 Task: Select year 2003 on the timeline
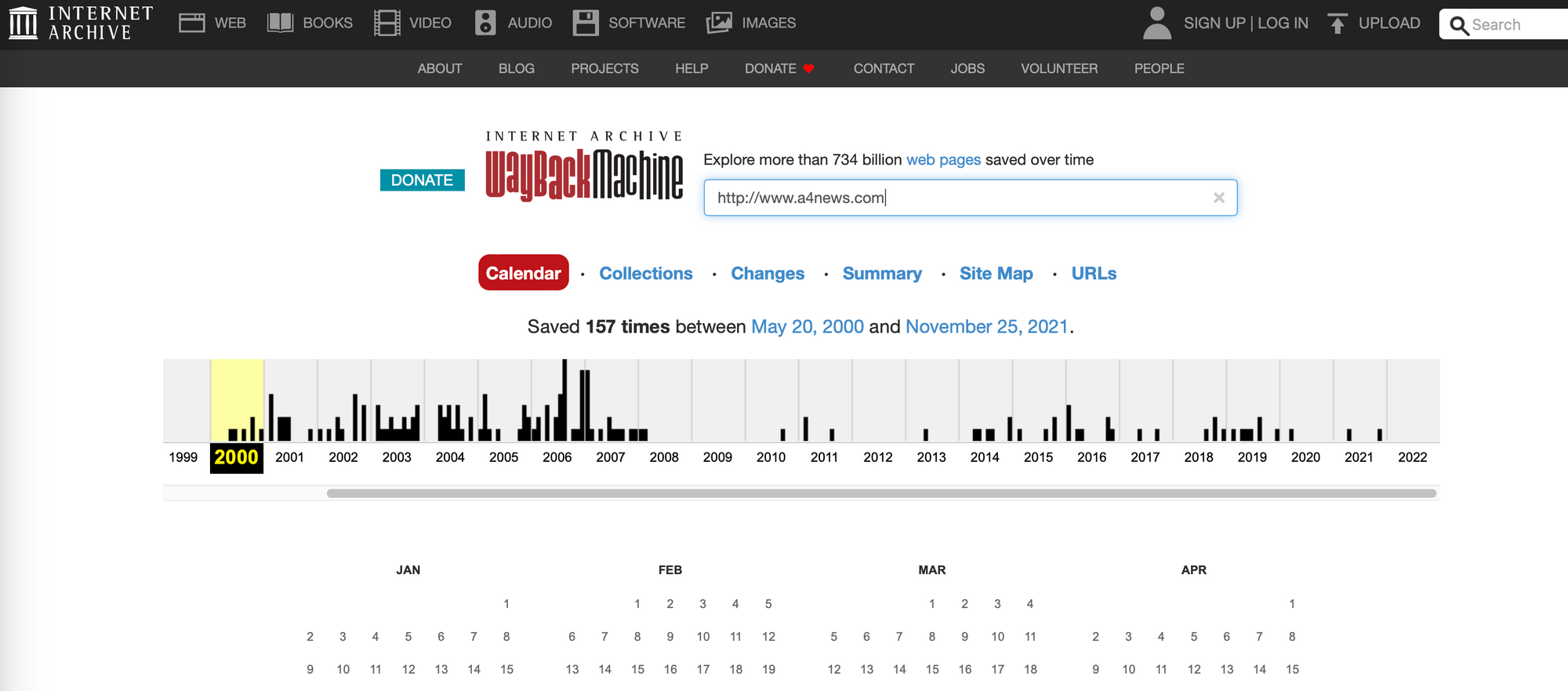397,457
